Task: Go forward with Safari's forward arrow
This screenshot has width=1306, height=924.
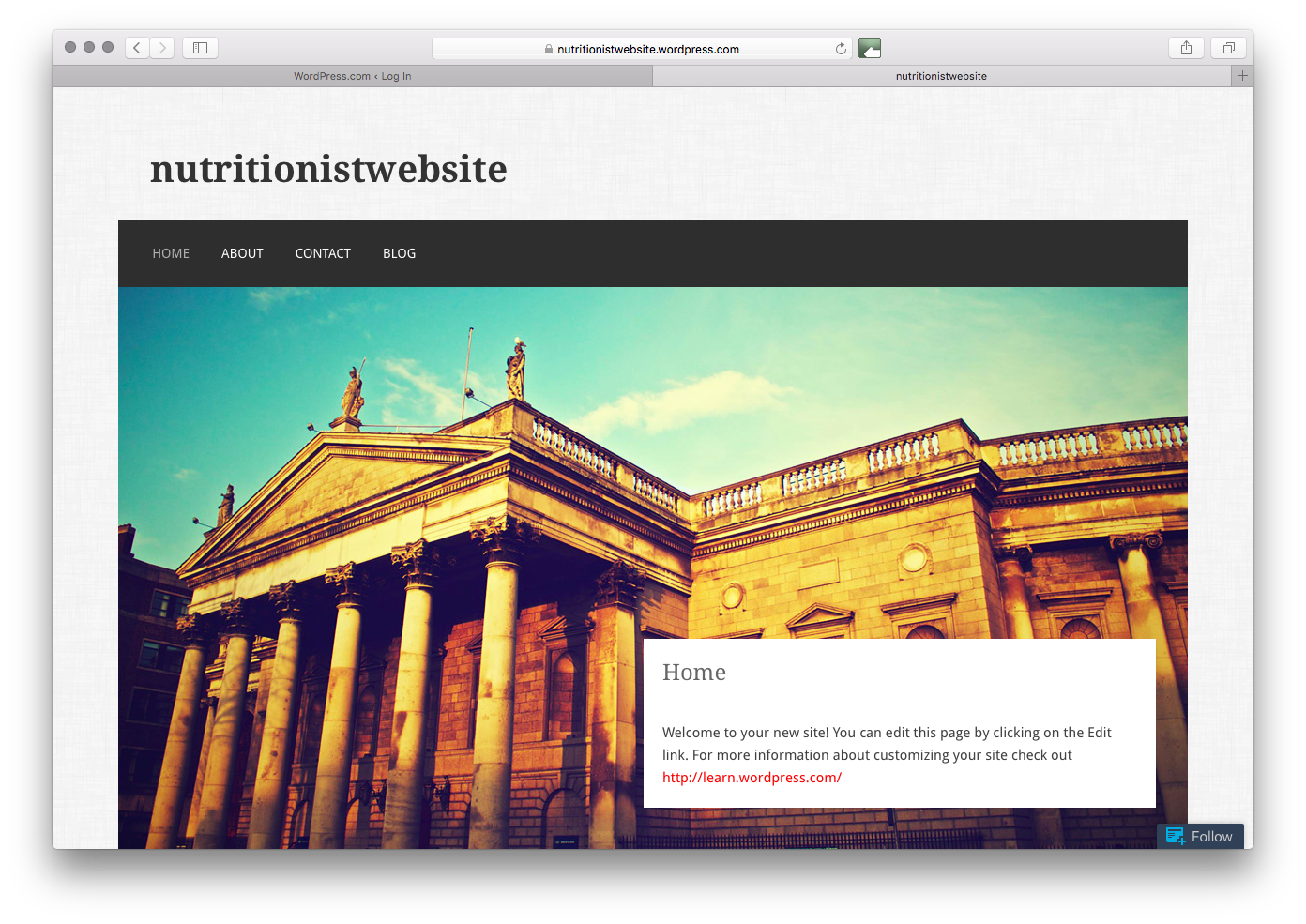Action: [x=162, y=48]
